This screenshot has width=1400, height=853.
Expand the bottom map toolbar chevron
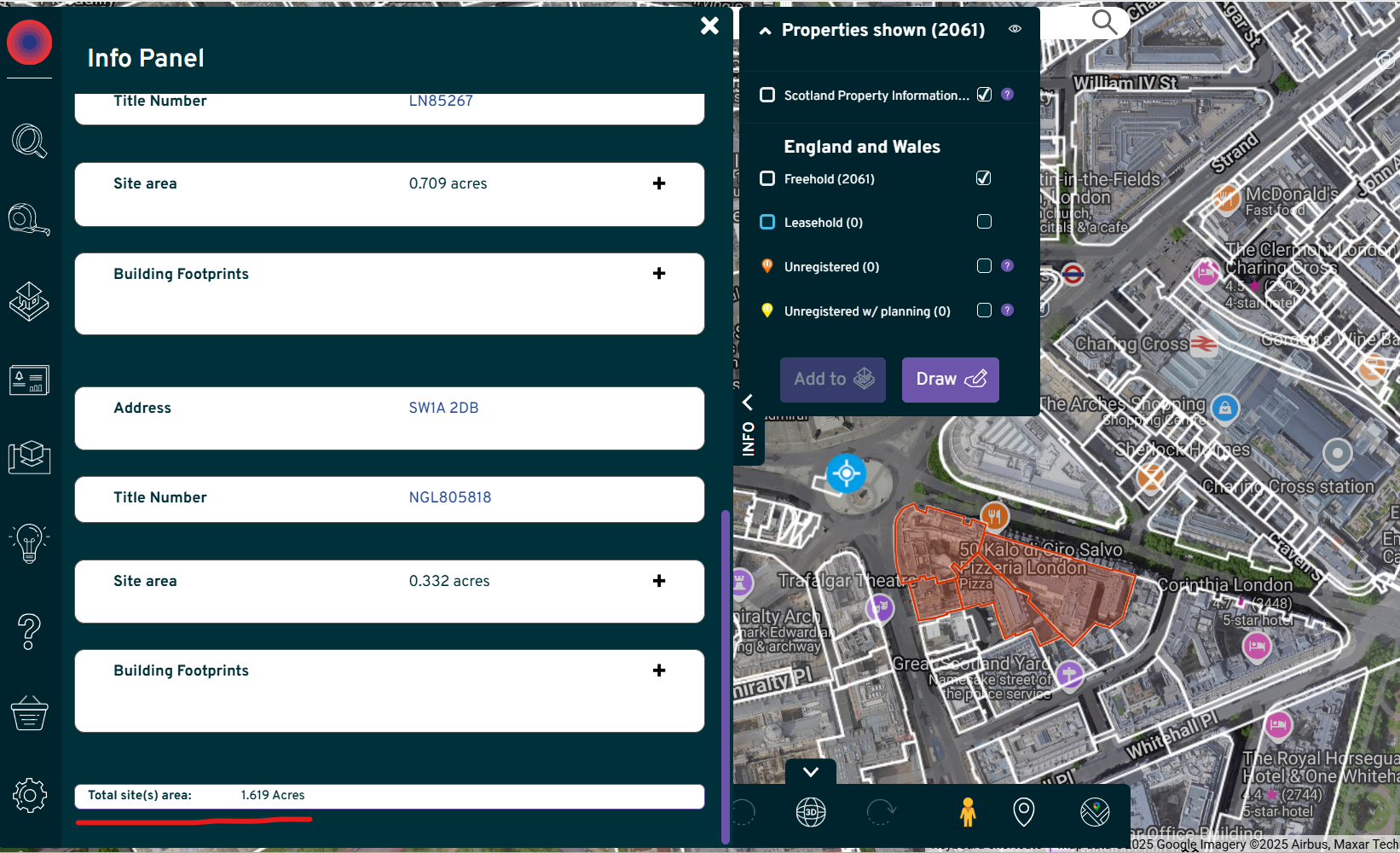click(x=811, y=772)
